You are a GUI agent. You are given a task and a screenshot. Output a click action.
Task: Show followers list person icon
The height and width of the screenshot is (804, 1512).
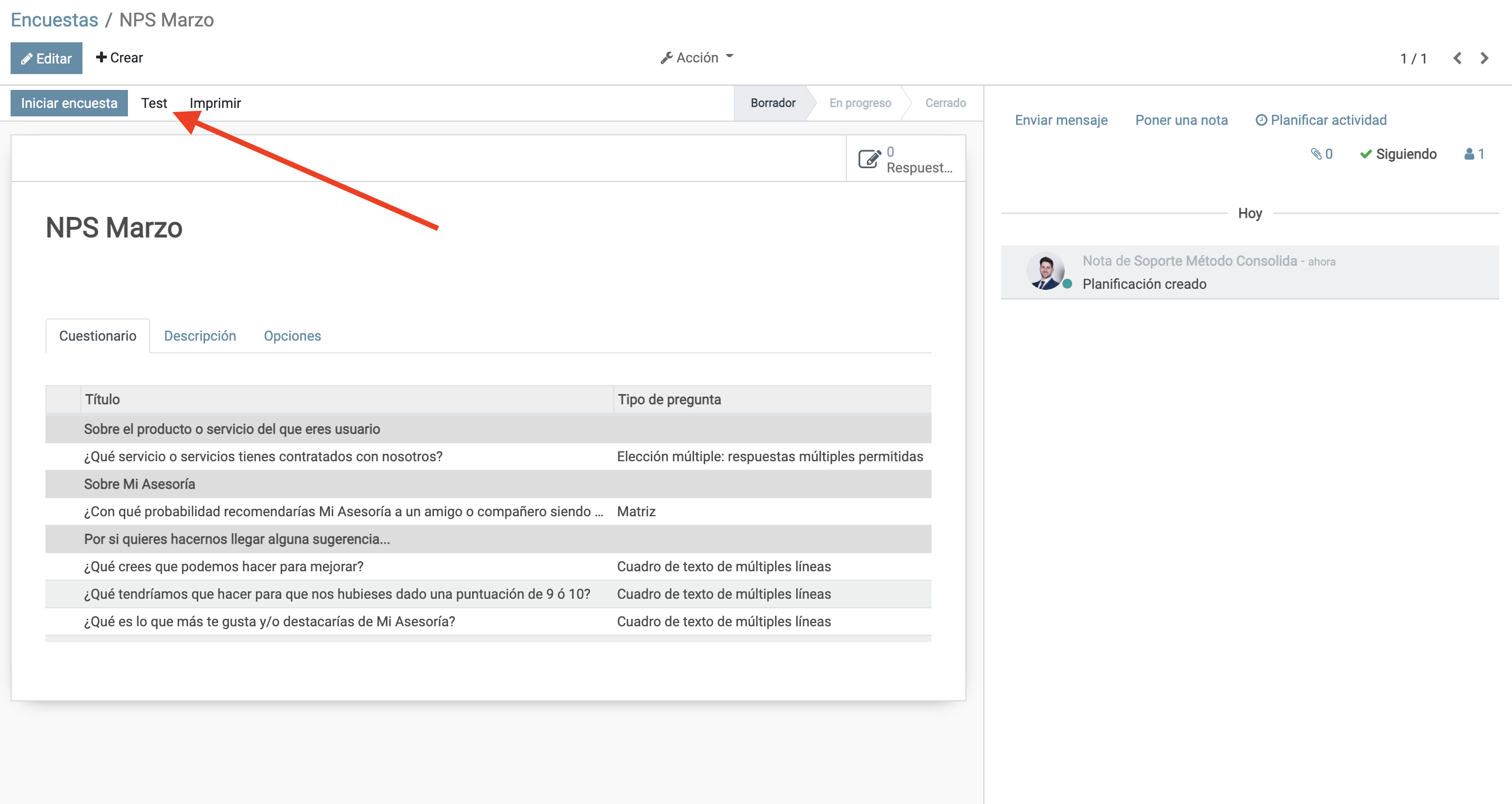pos(1474,154)
